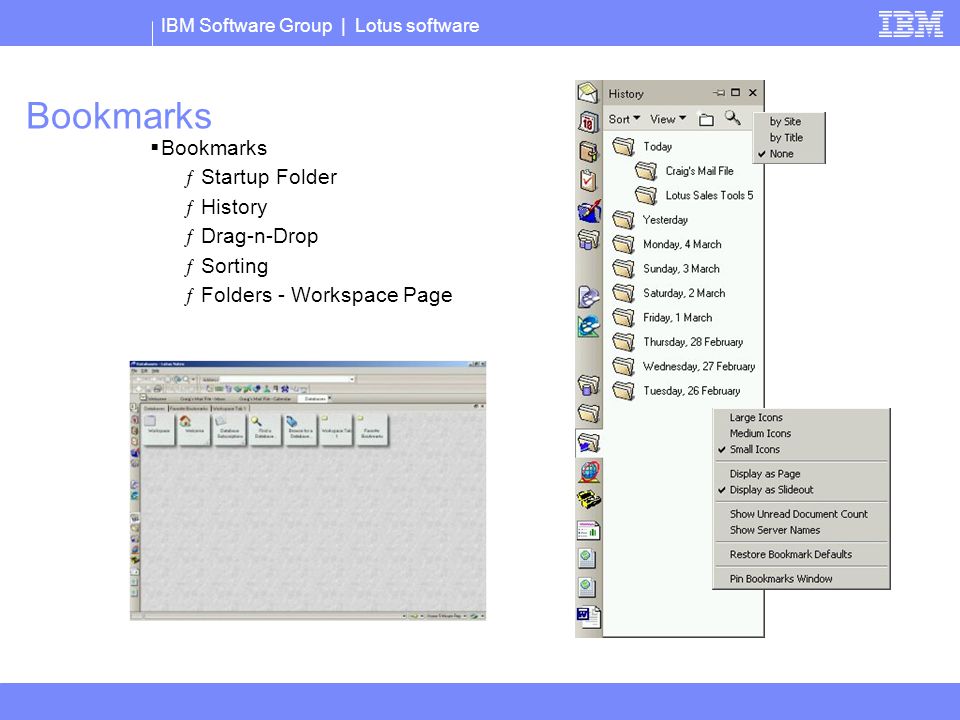
Task: Switch to Craig's Mail File Inbox window tab
Action: [x=201, y=399]
